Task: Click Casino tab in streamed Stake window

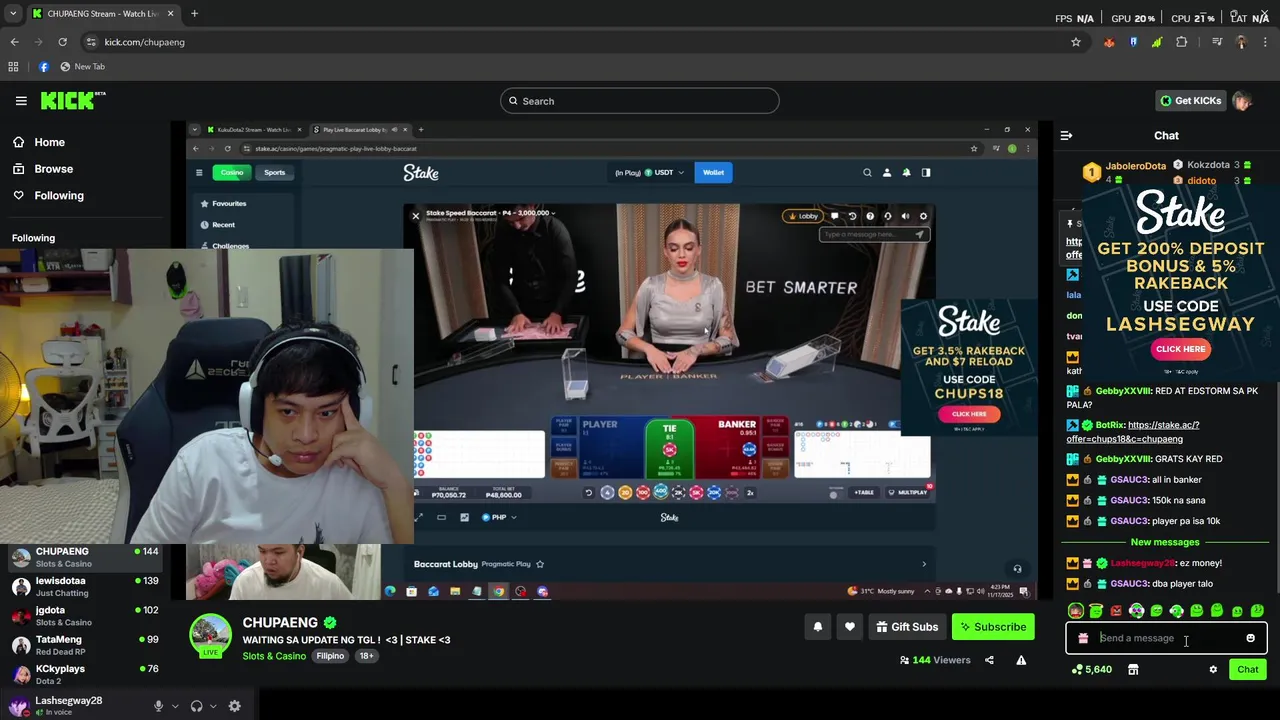Action: point(232,173)
